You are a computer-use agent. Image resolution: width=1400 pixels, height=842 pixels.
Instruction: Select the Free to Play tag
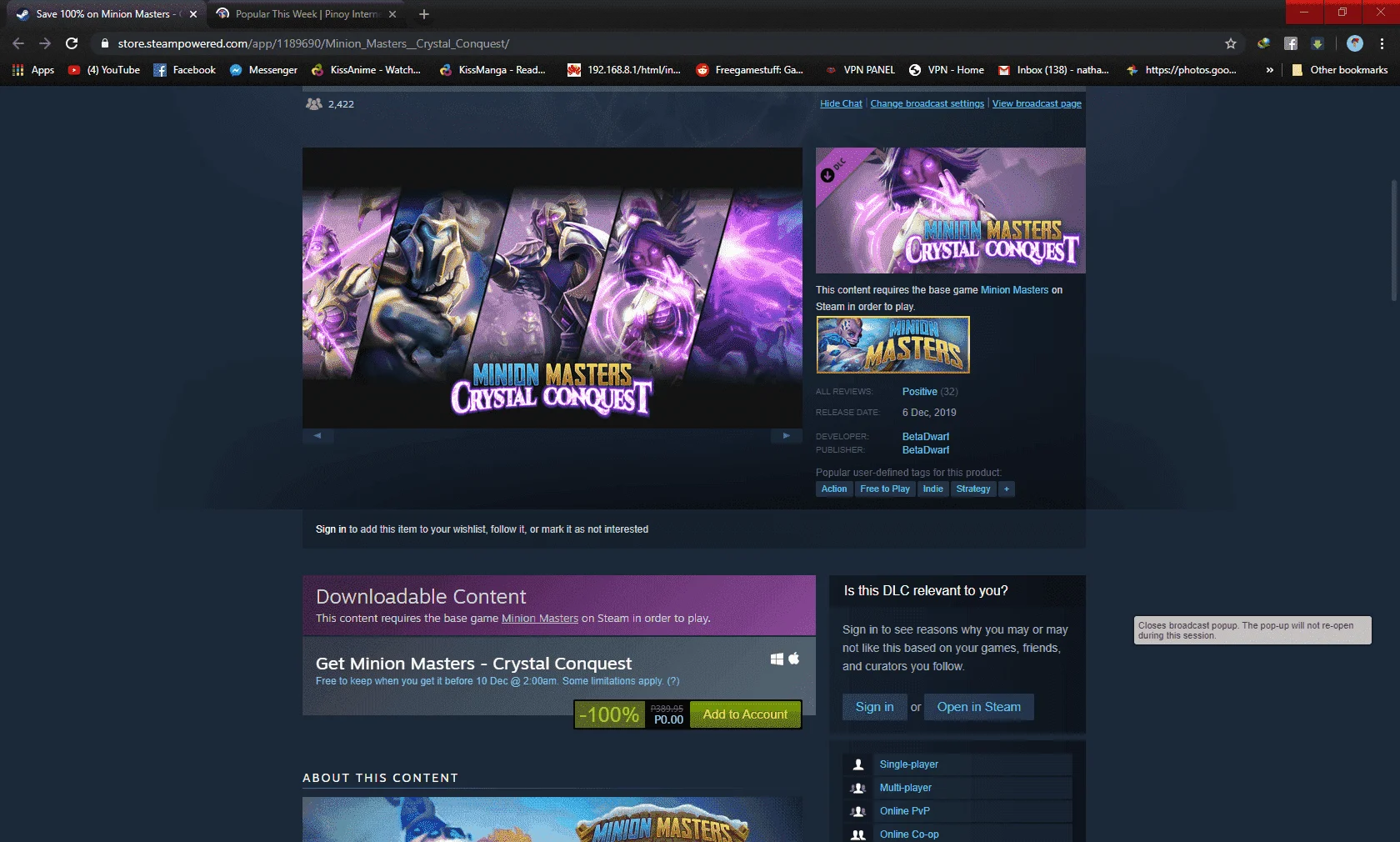tap(885, 489)
